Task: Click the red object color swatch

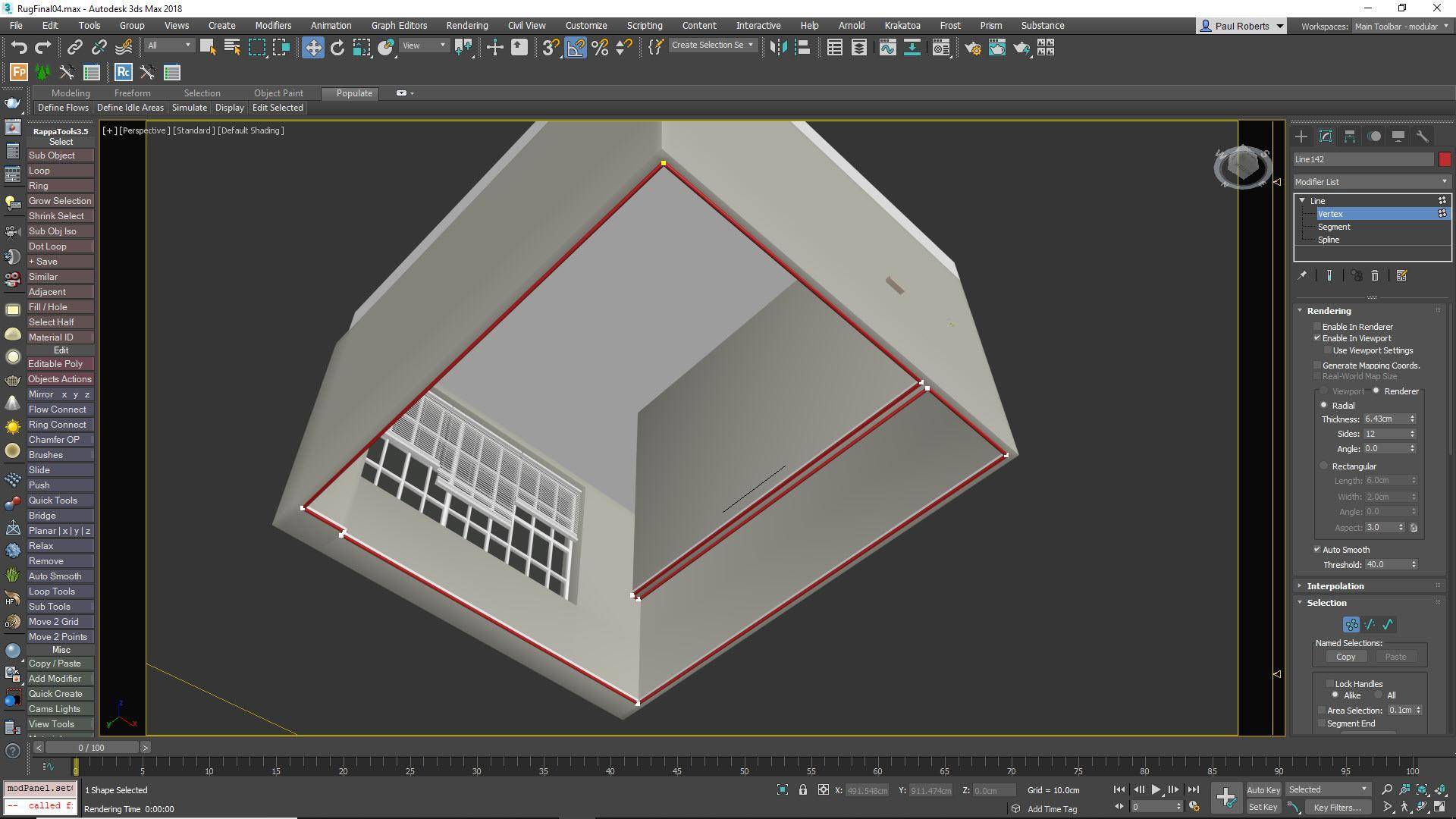Action: point(1445,159)
